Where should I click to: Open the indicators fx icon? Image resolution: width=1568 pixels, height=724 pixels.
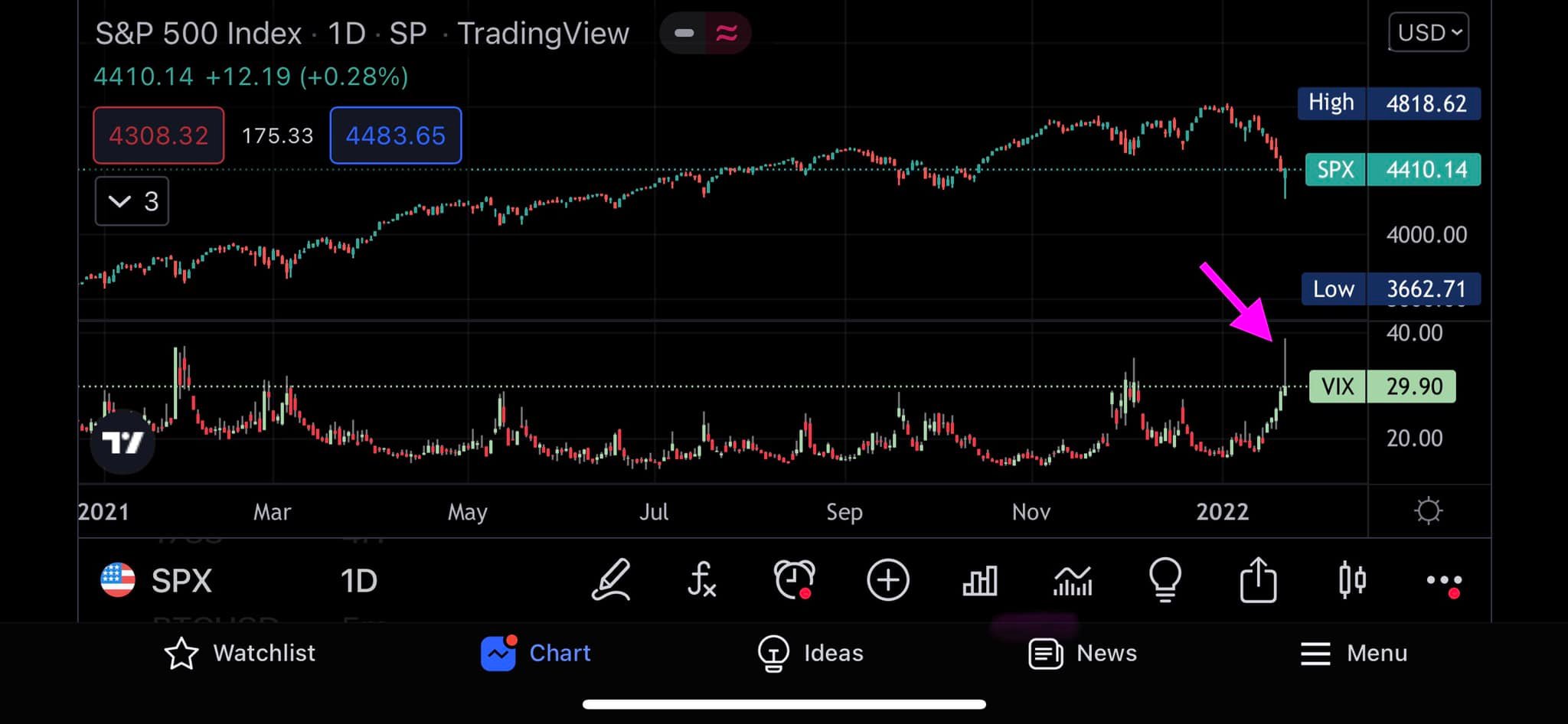pos(701,580)
